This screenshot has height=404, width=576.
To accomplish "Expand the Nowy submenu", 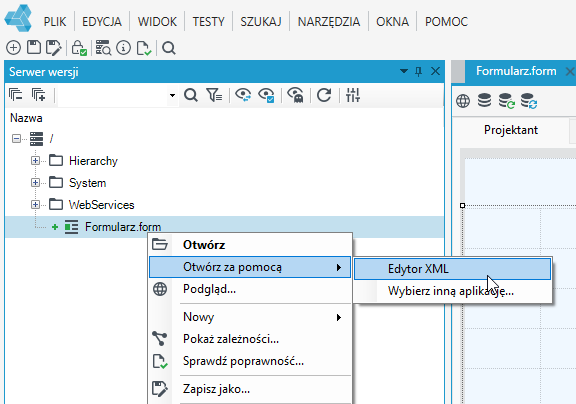I will click(x=250, y=317).
